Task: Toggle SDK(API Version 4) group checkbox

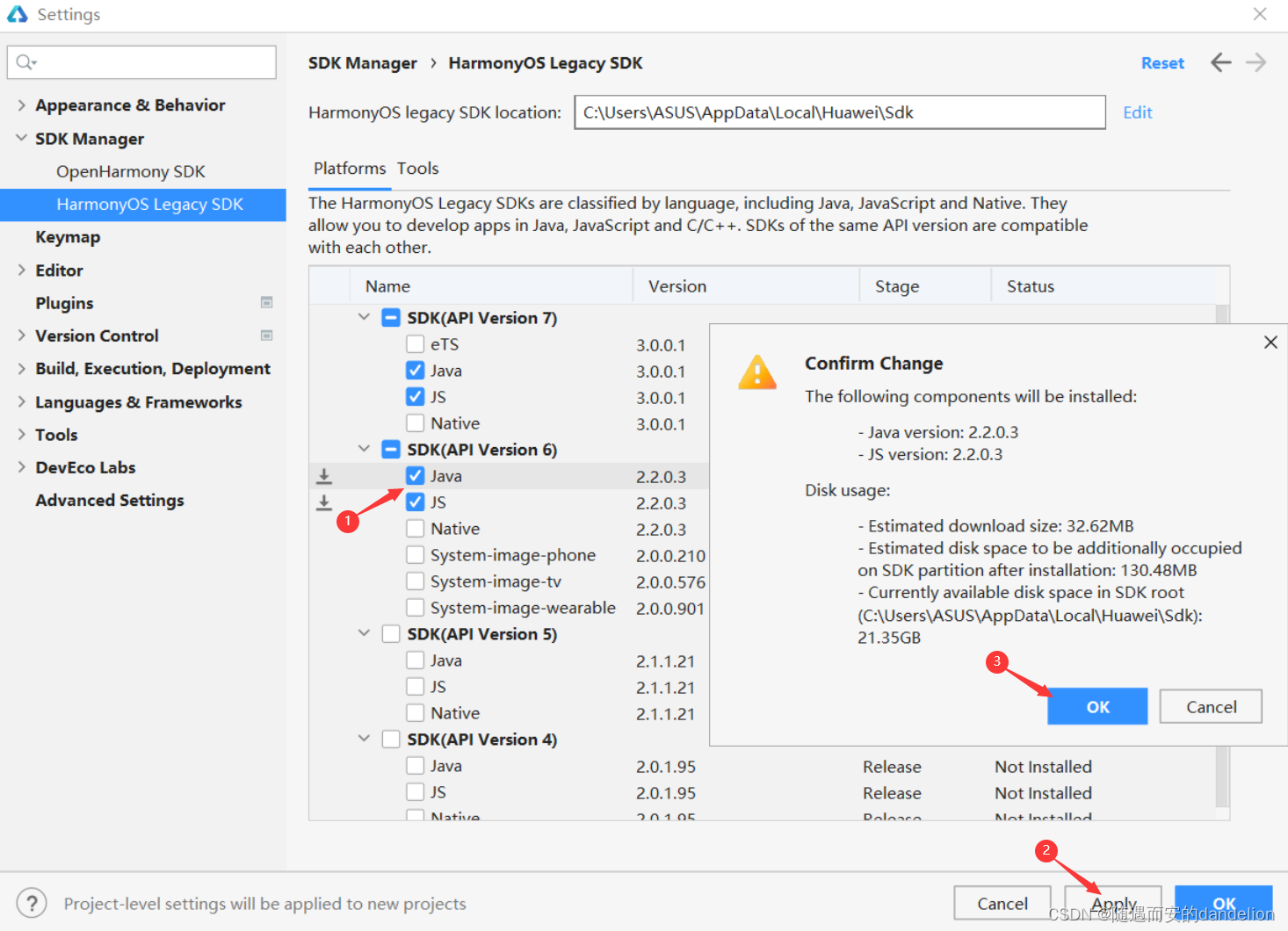Action: pyautogui.click(x=391, y=740)
